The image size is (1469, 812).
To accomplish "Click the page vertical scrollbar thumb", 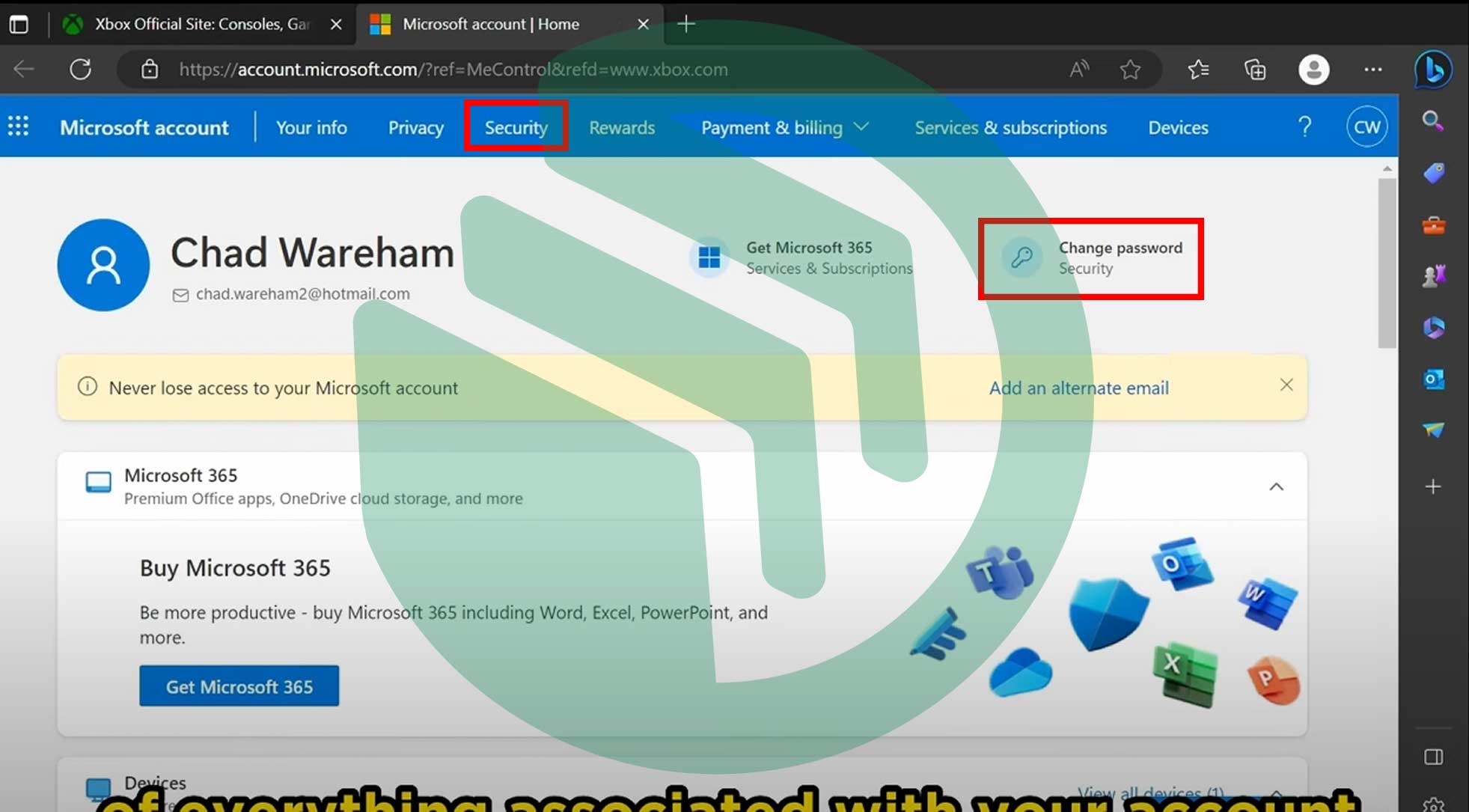I will (x=1387, y=263).
